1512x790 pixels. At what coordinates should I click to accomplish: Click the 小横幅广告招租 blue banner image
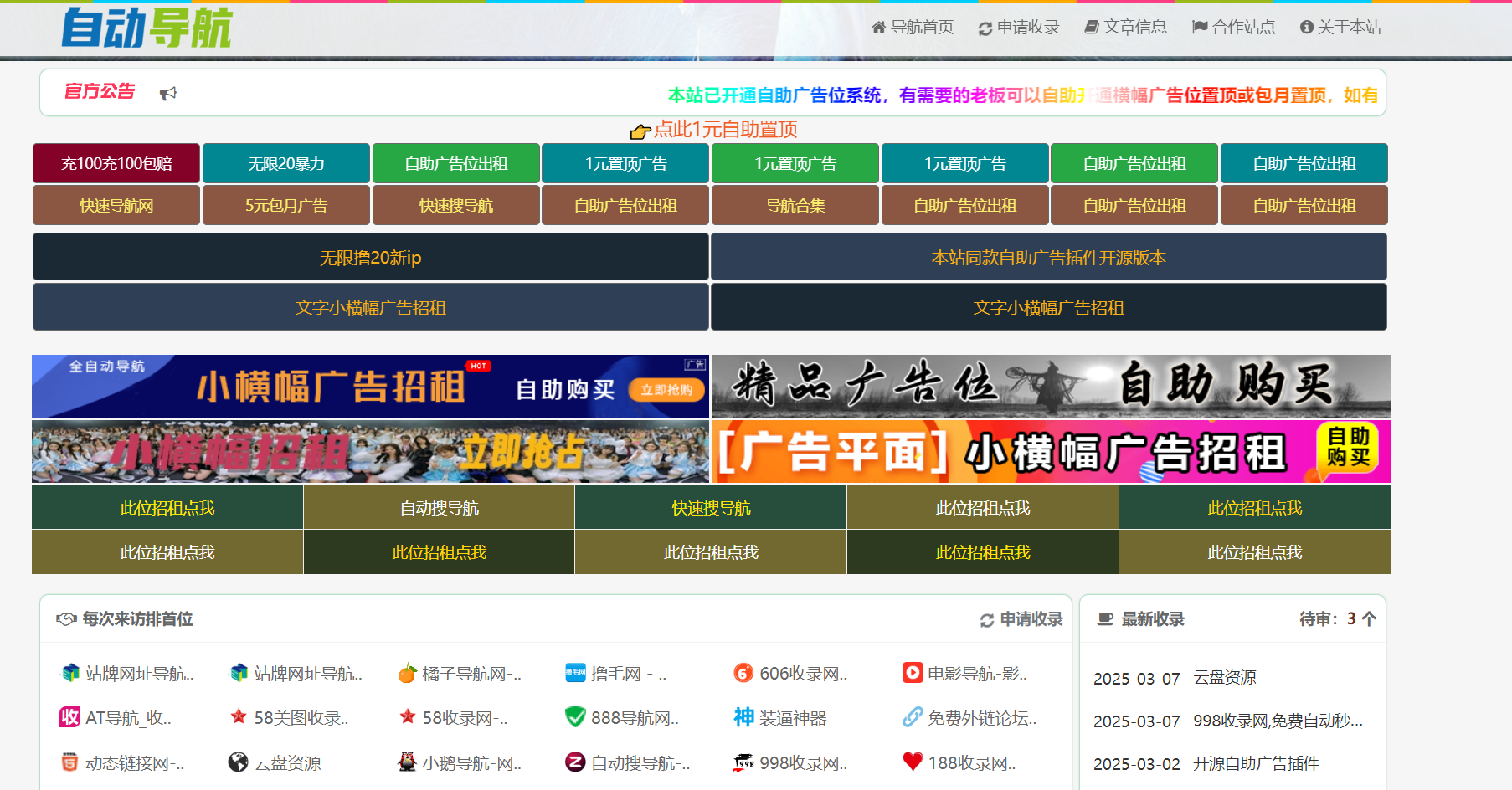[370, 386]
